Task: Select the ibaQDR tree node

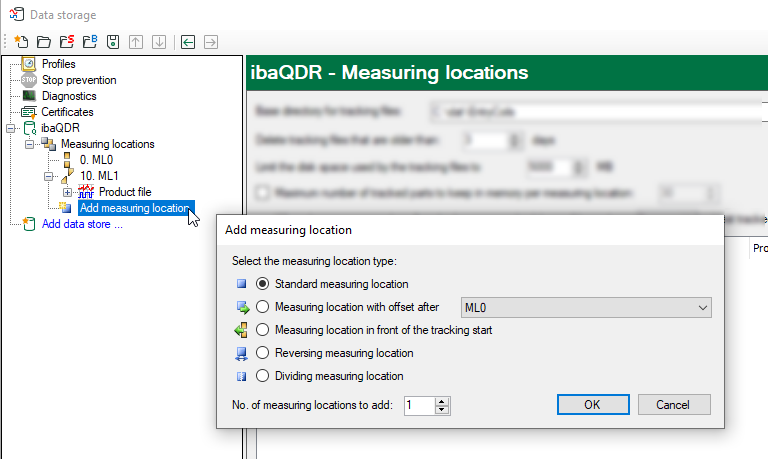Action: click(x=60, y=128)
